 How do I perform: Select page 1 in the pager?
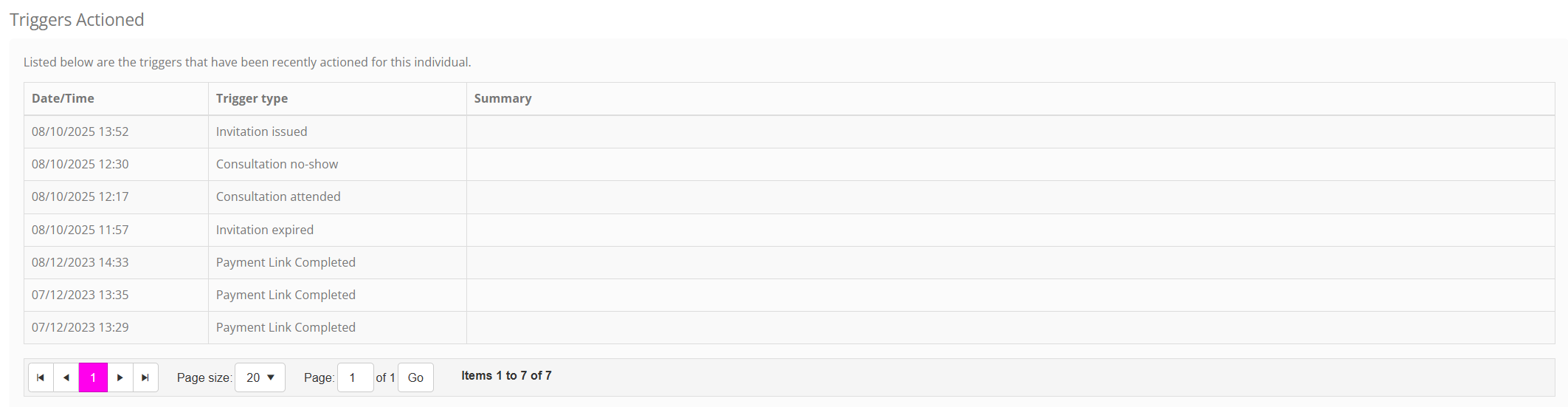click(x=93, y=377)
